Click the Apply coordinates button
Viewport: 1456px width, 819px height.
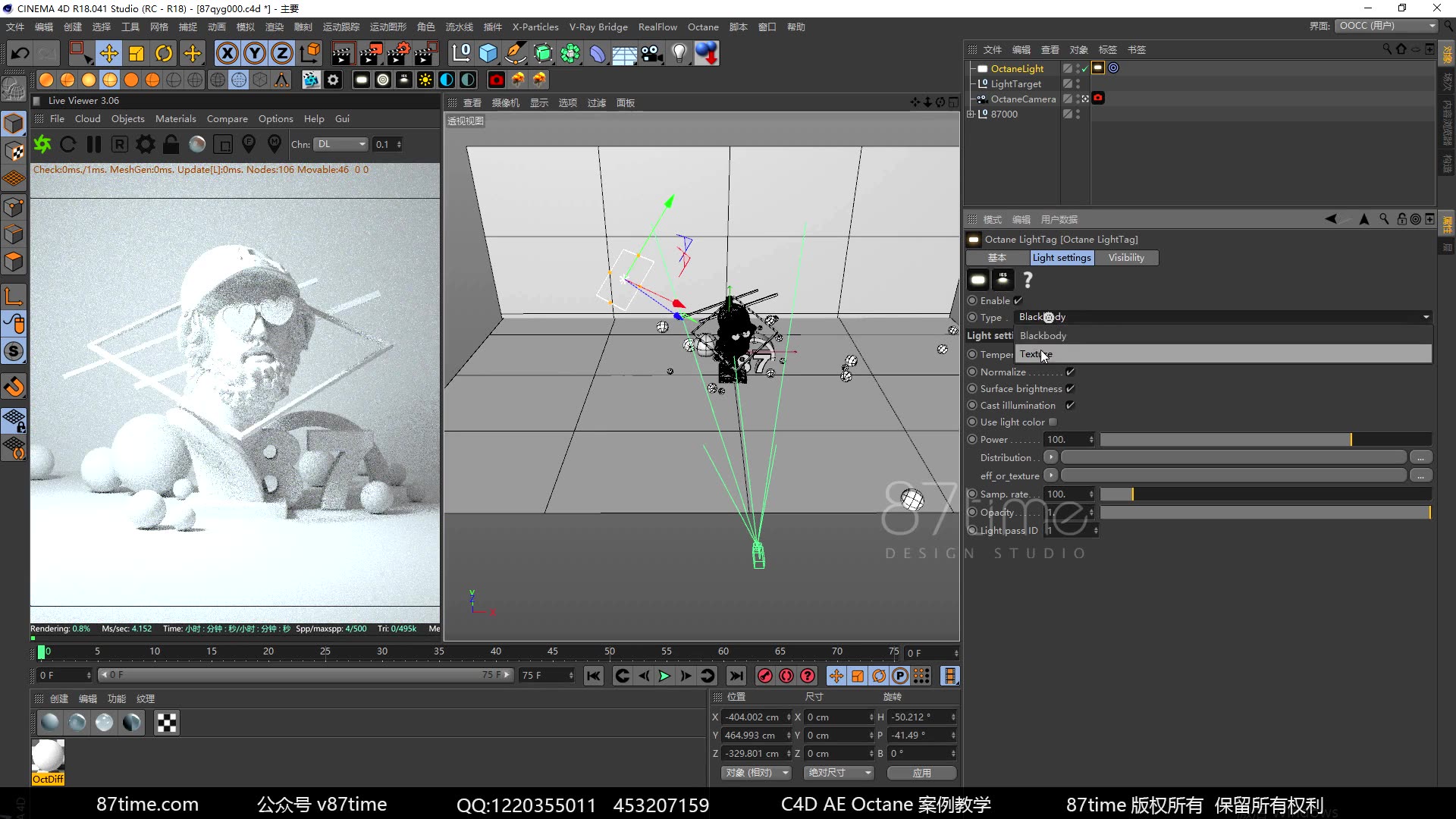(921, 773)
